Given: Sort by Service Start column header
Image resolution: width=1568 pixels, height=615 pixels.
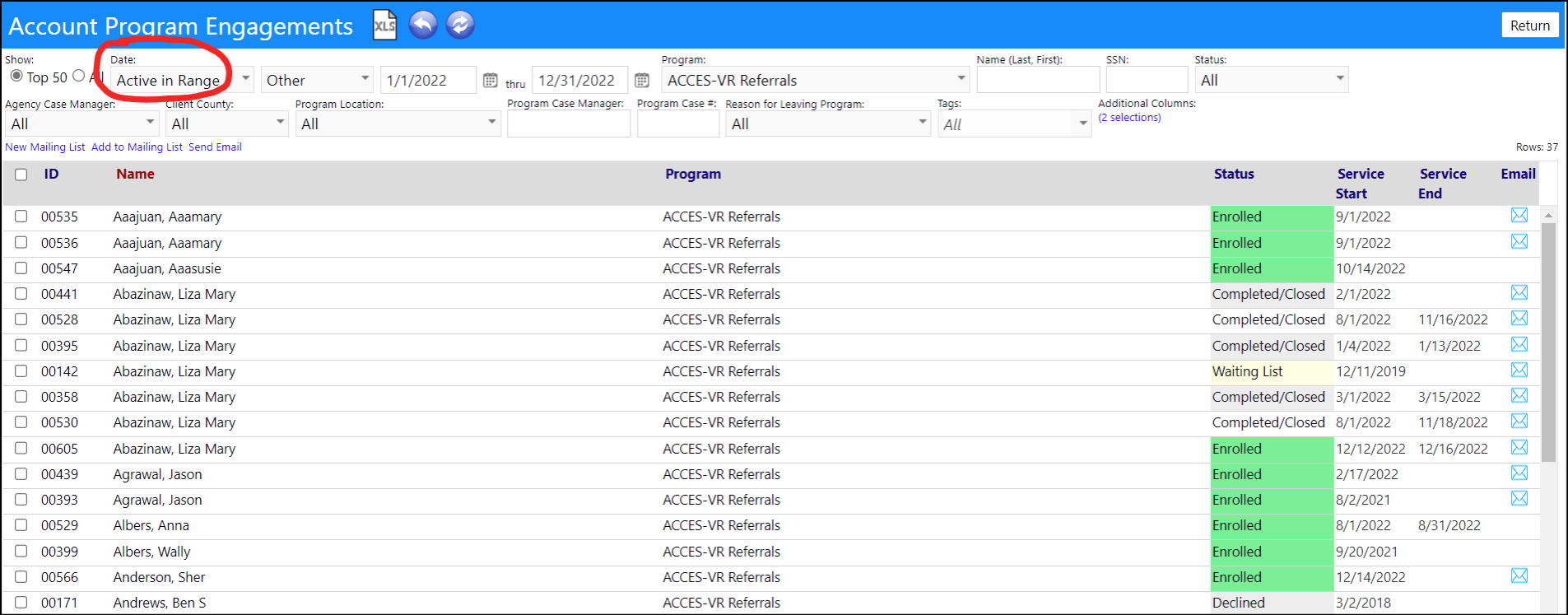Looking at the screenshot, I should (1360, 184).
